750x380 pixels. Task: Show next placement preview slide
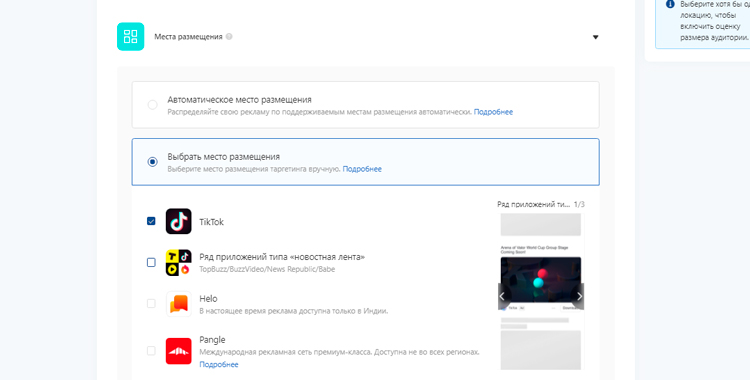click(579, 296)
